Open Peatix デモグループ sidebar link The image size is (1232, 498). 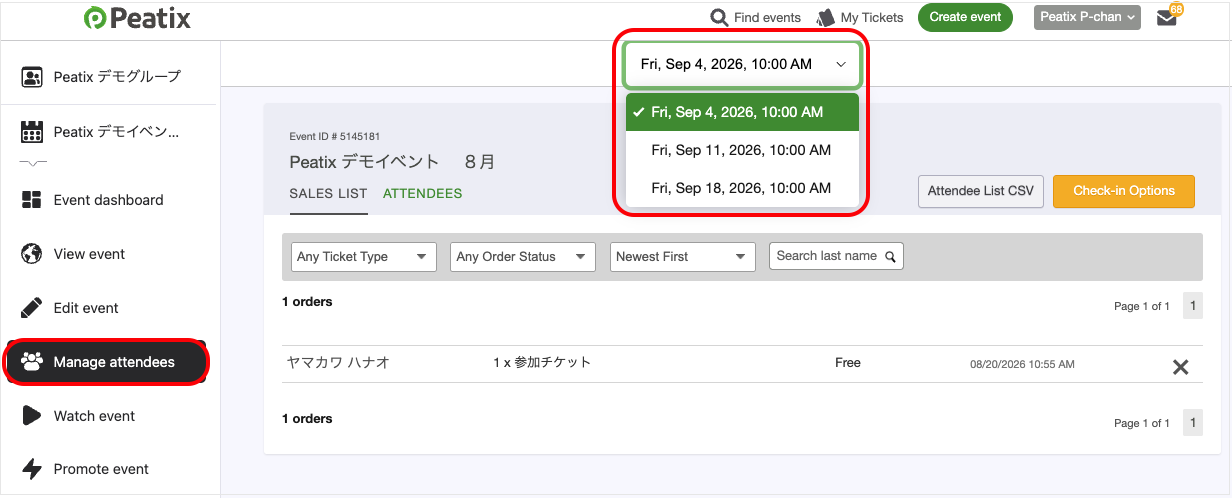(117, 76)
